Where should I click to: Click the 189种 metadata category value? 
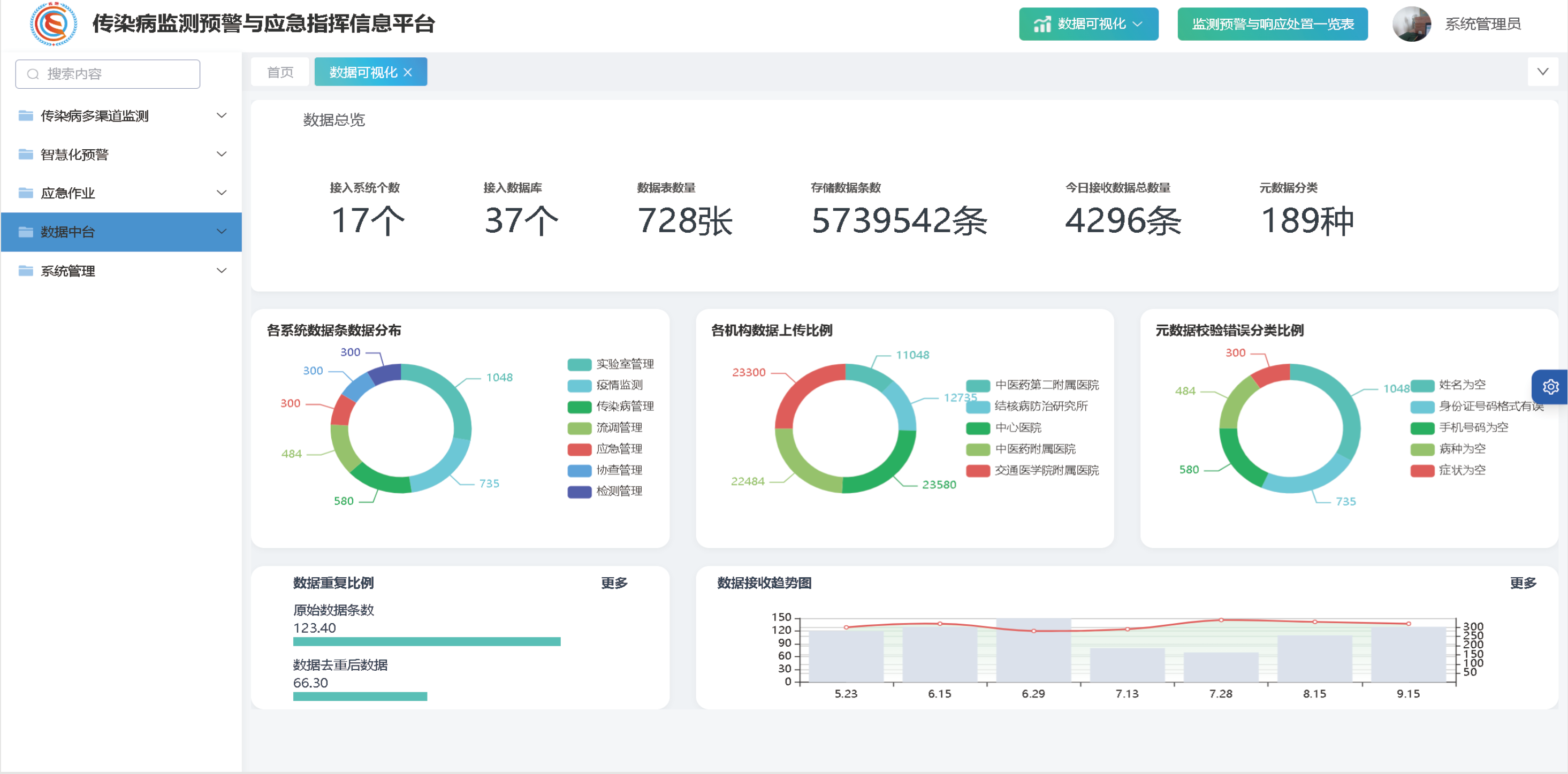tap(1307, 220)
